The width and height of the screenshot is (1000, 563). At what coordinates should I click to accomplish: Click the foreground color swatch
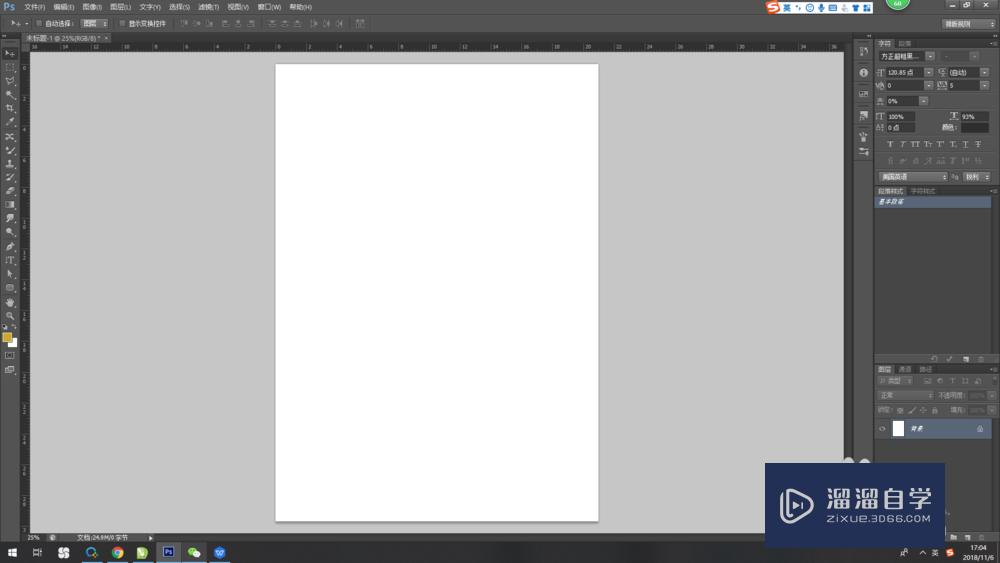click(7, 337)
